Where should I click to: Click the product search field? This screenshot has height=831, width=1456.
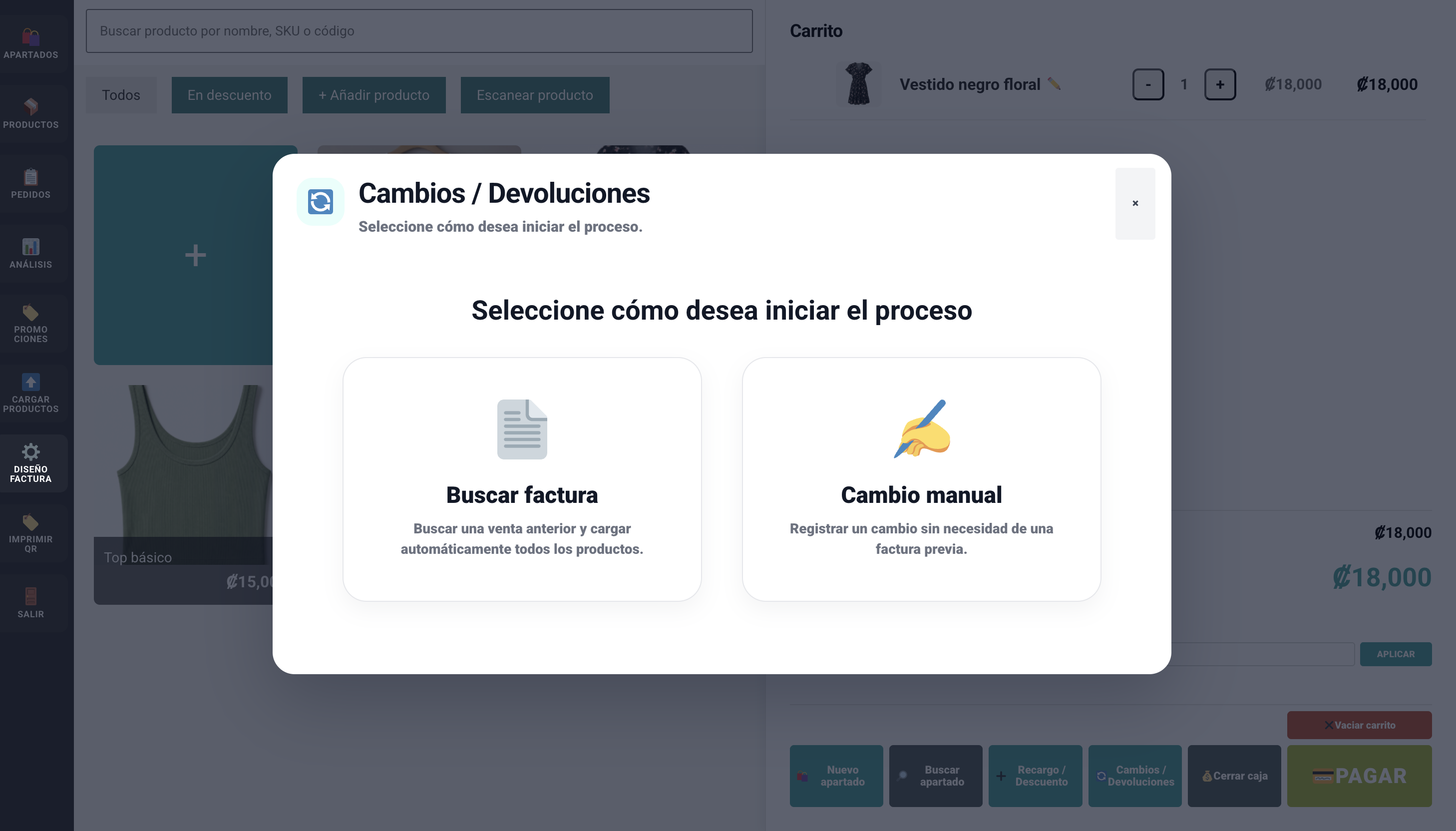coord(419,31)
